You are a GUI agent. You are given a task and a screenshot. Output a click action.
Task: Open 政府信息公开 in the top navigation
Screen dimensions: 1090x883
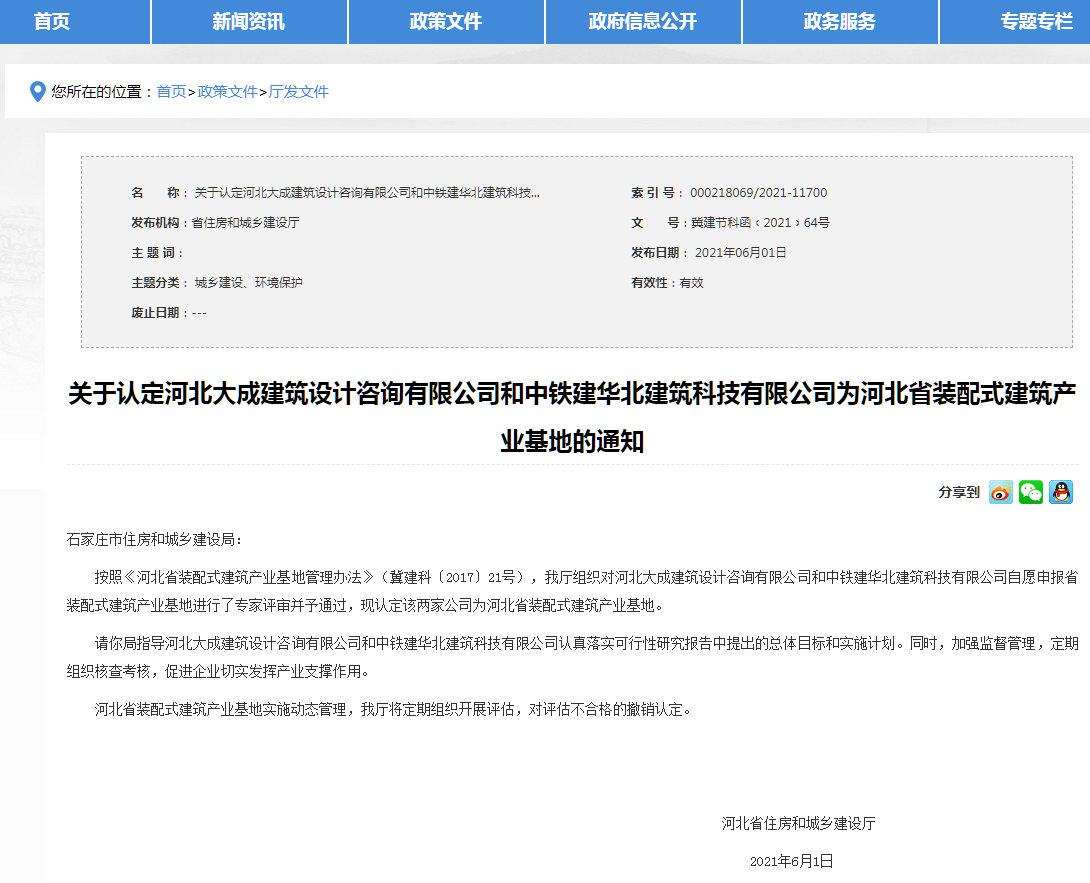click(643, 21)
